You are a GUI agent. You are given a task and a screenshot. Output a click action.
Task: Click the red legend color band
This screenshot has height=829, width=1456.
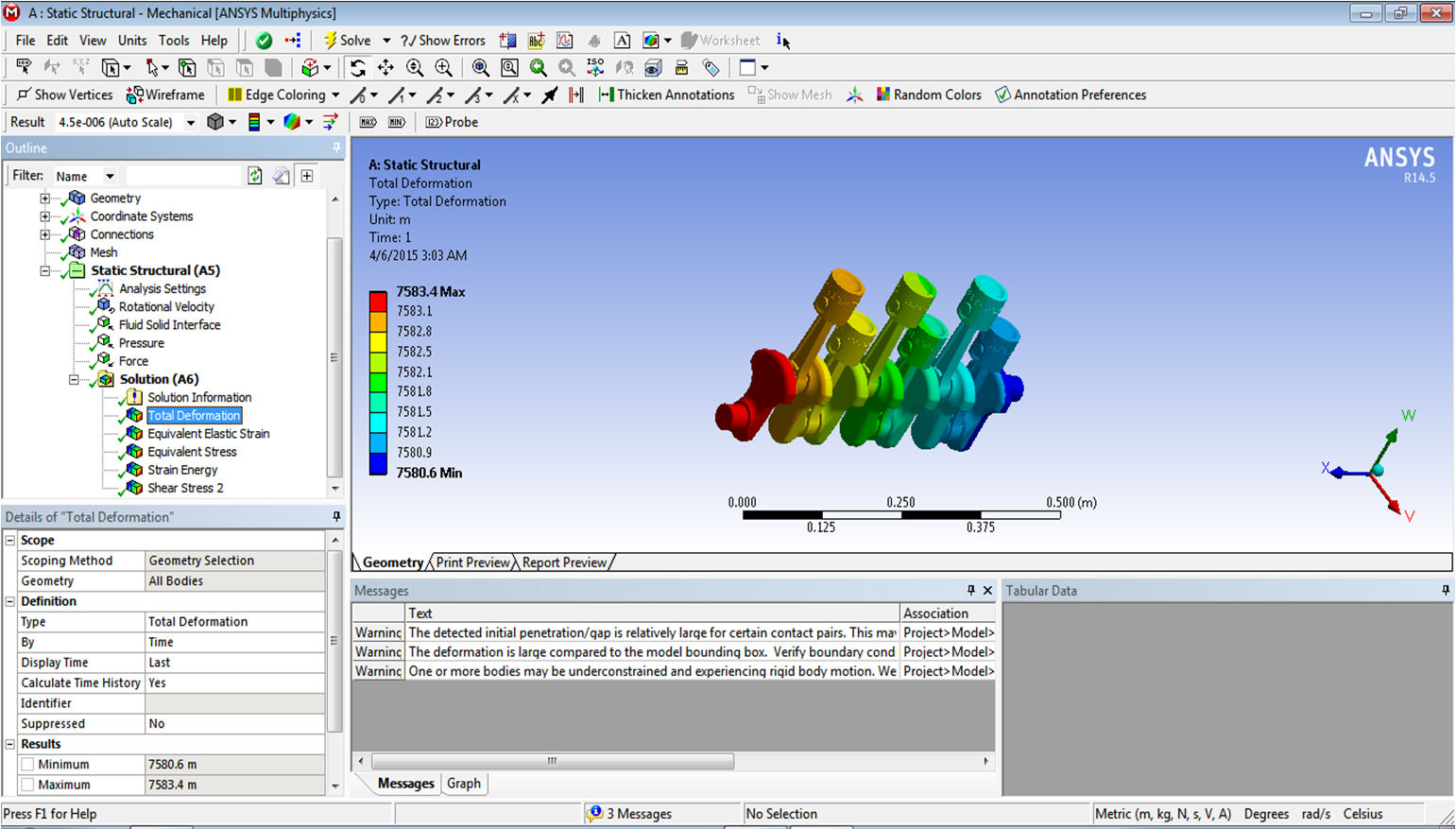pos(378,302)
